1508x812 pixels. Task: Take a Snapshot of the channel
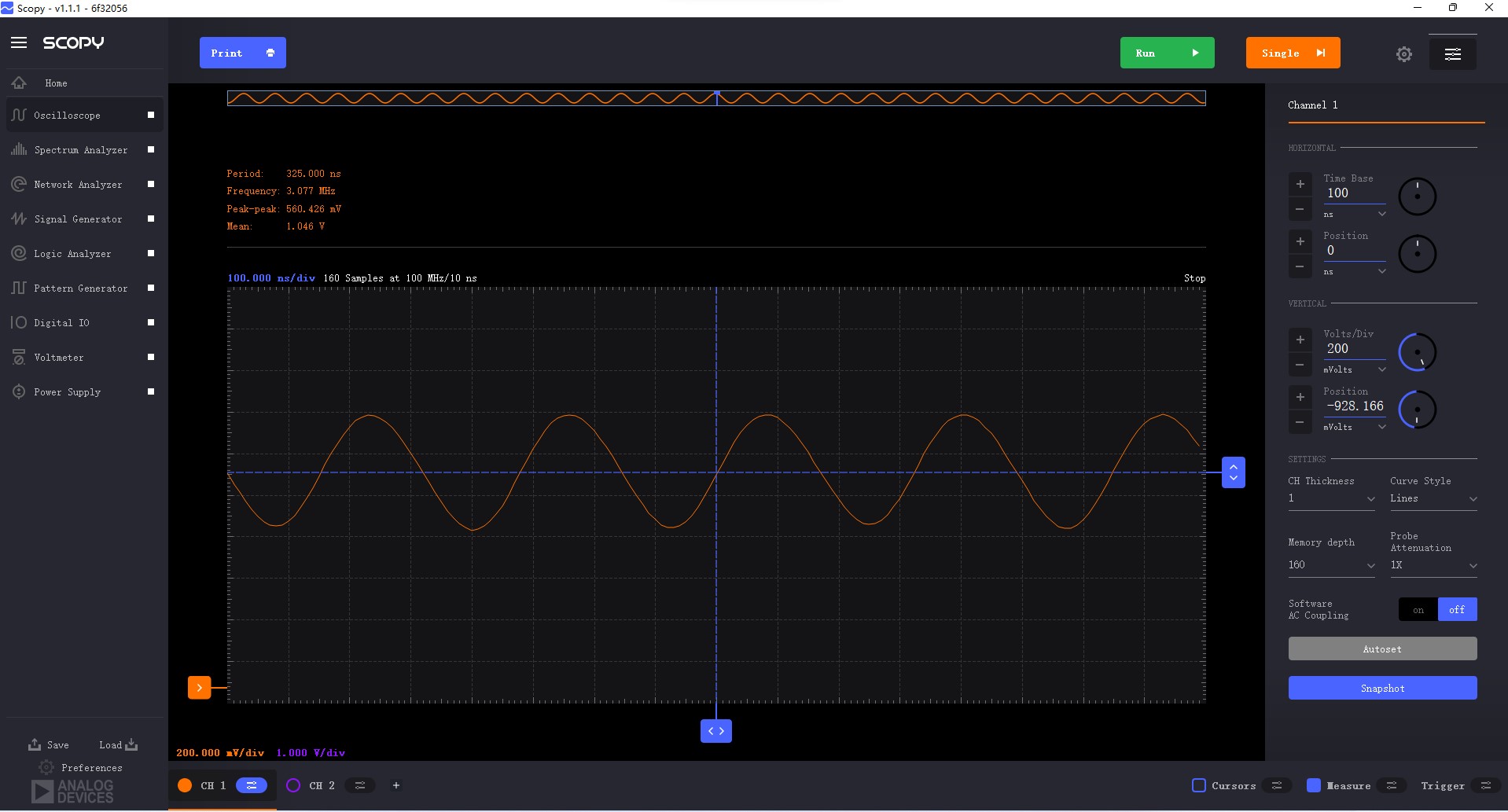[x=1382, y=688]
